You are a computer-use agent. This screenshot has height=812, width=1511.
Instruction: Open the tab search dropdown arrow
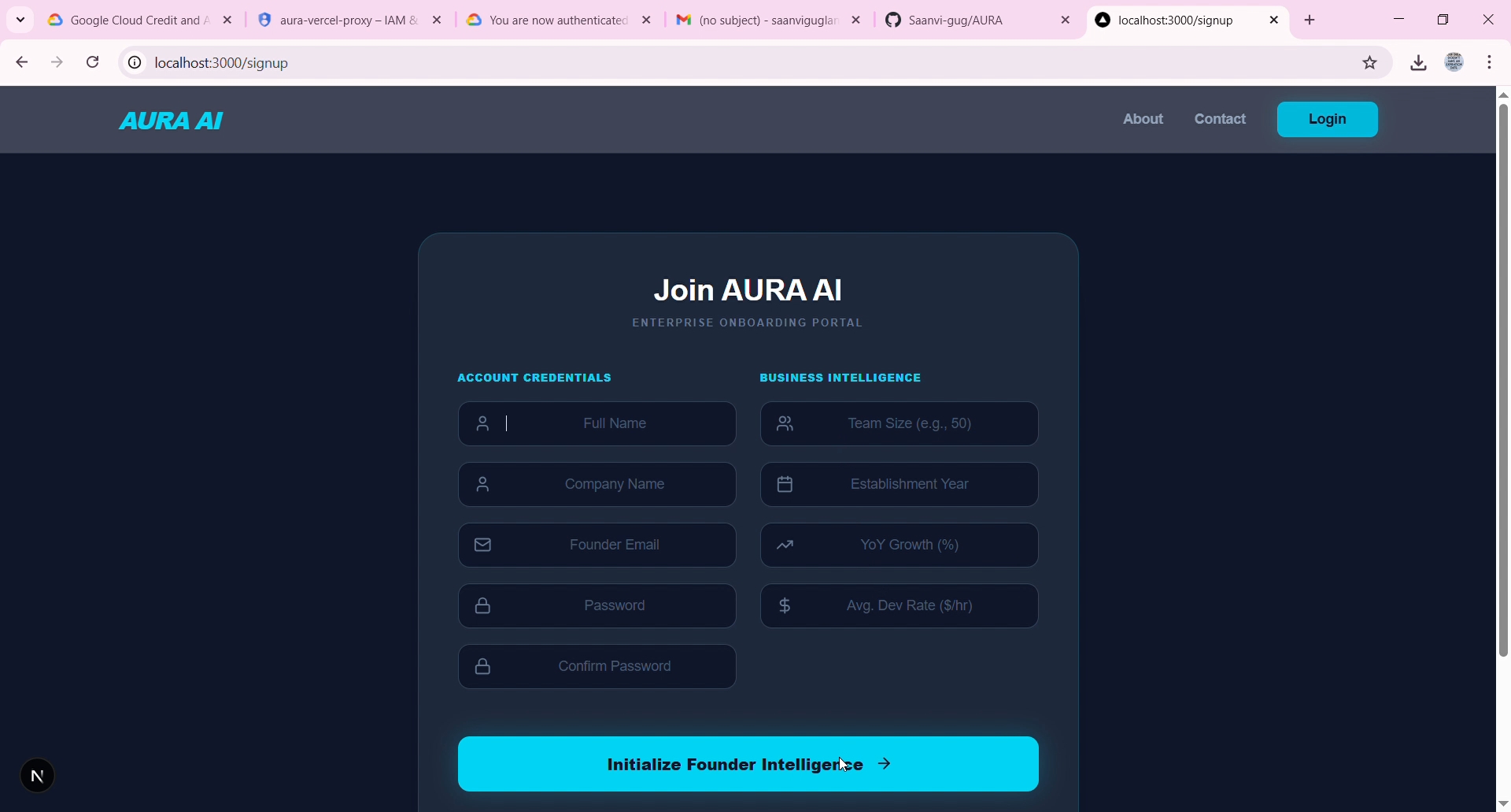[20, 20]
